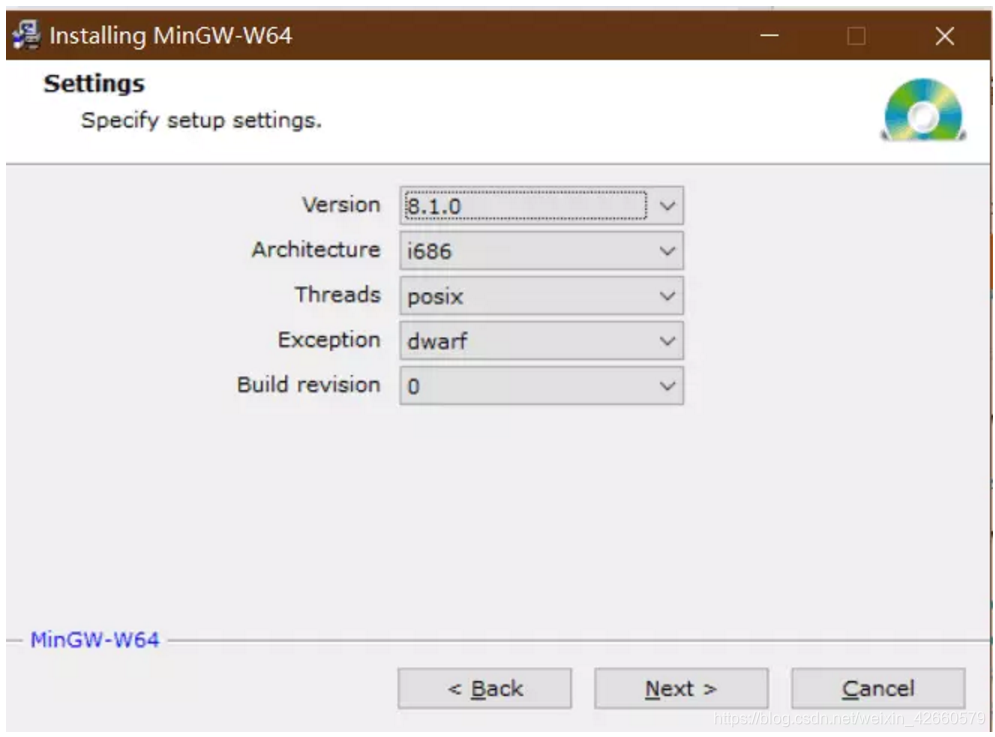Click the setup disc icon
The image size is (995, 737).
click(923, 109)
